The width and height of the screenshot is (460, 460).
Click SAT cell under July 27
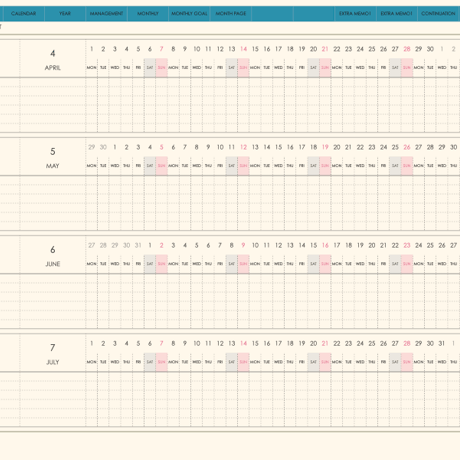pos(395,362)
